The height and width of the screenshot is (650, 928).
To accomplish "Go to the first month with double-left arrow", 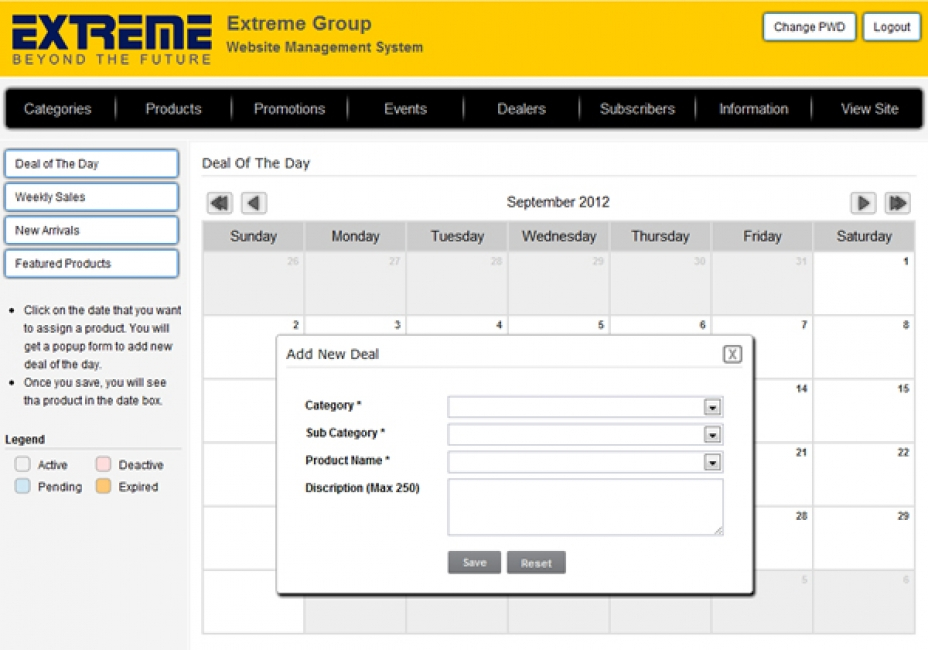I will tap(220, 203).
